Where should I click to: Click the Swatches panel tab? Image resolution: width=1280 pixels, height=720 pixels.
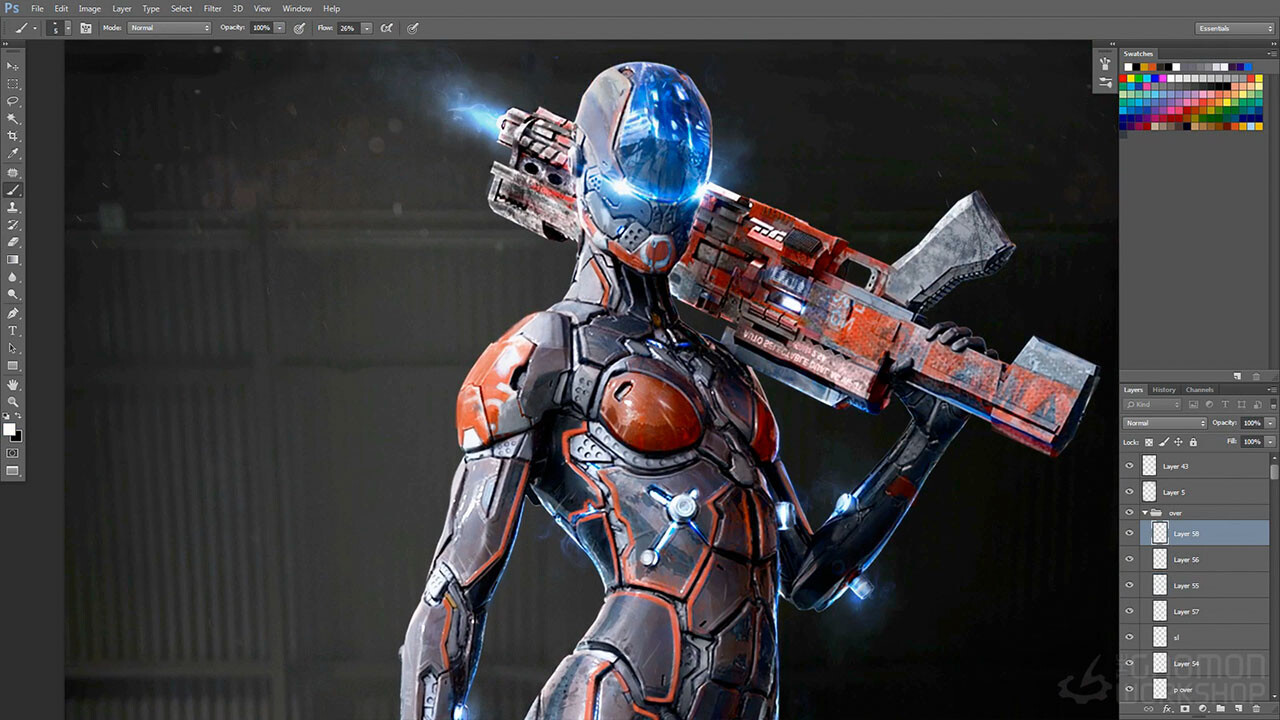1138,54
